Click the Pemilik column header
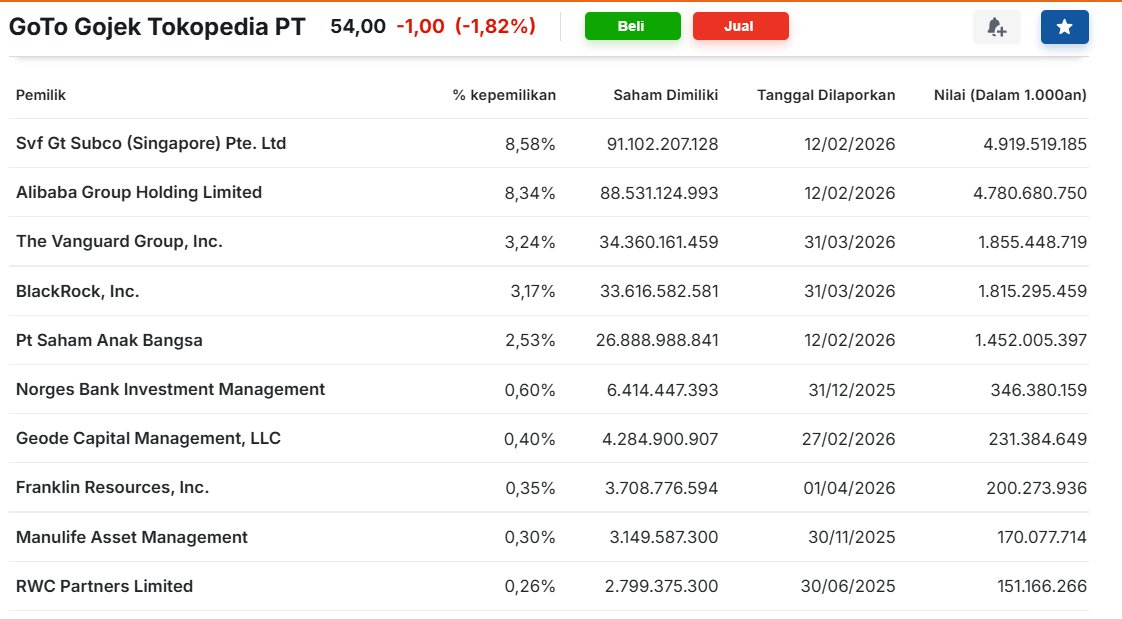1122x619 pixels. click(x=41, y=95)
